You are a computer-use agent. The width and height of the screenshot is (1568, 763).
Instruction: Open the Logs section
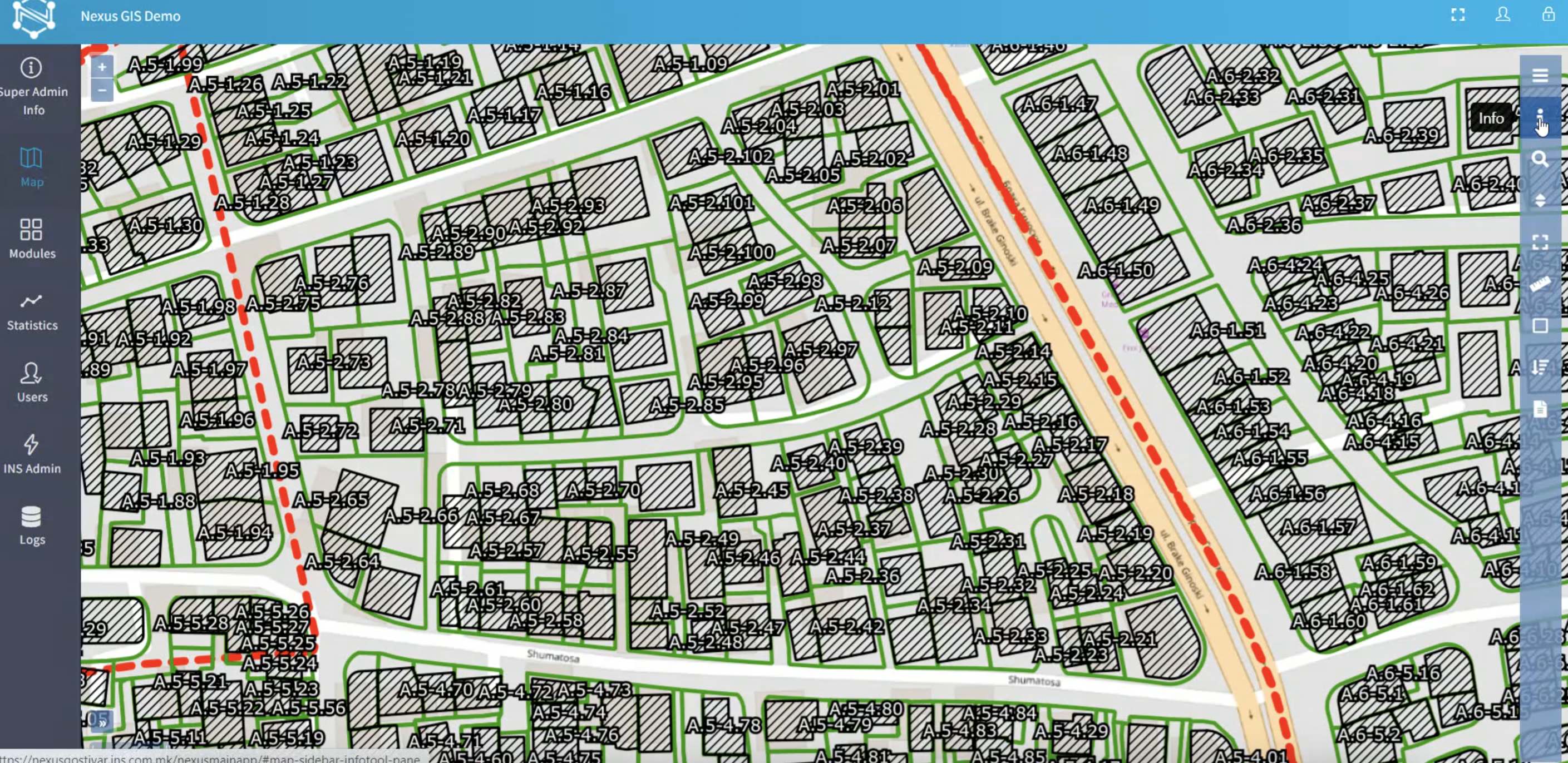32,526
